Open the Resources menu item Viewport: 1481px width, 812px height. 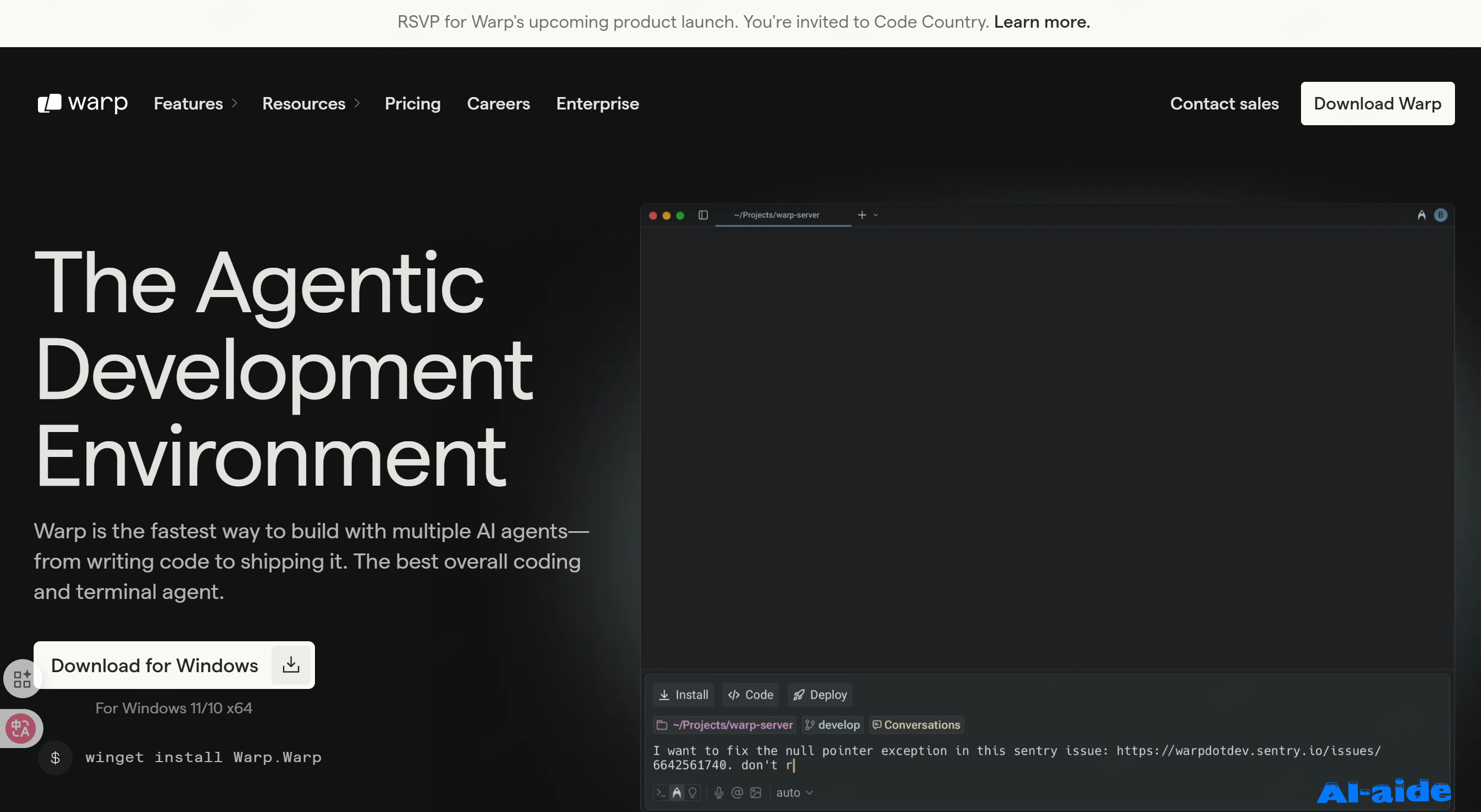click(304, 104)
